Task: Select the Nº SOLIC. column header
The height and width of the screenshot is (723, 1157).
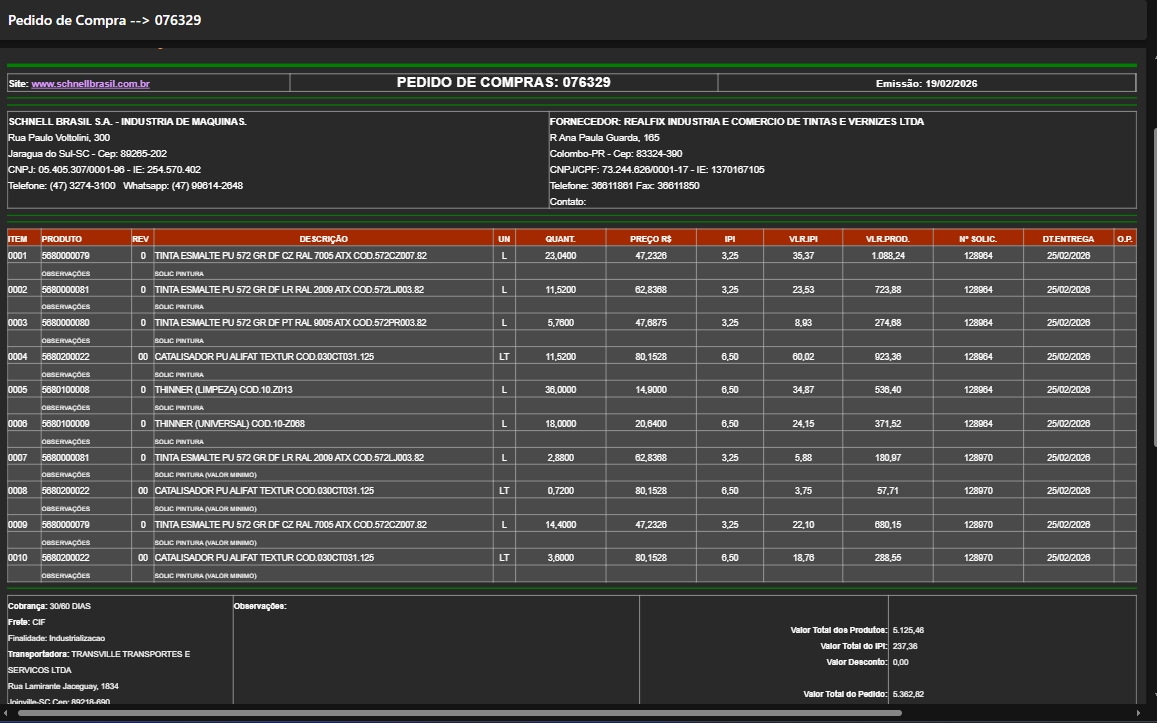Action: pos(978,239)
